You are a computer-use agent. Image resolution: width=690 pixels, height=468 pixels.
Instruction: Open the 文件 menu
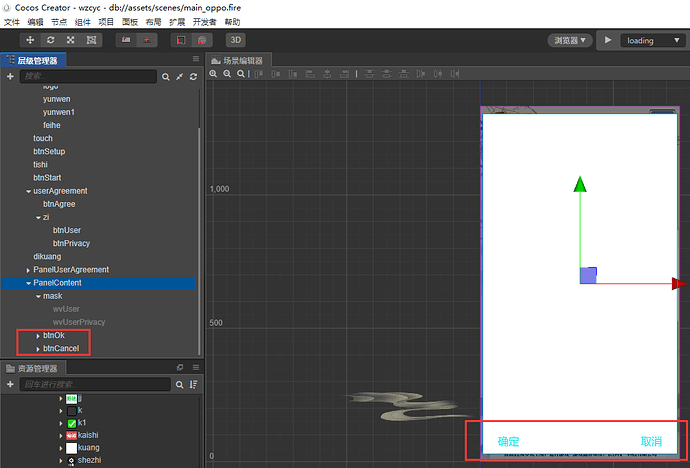[x=11, y=22]
